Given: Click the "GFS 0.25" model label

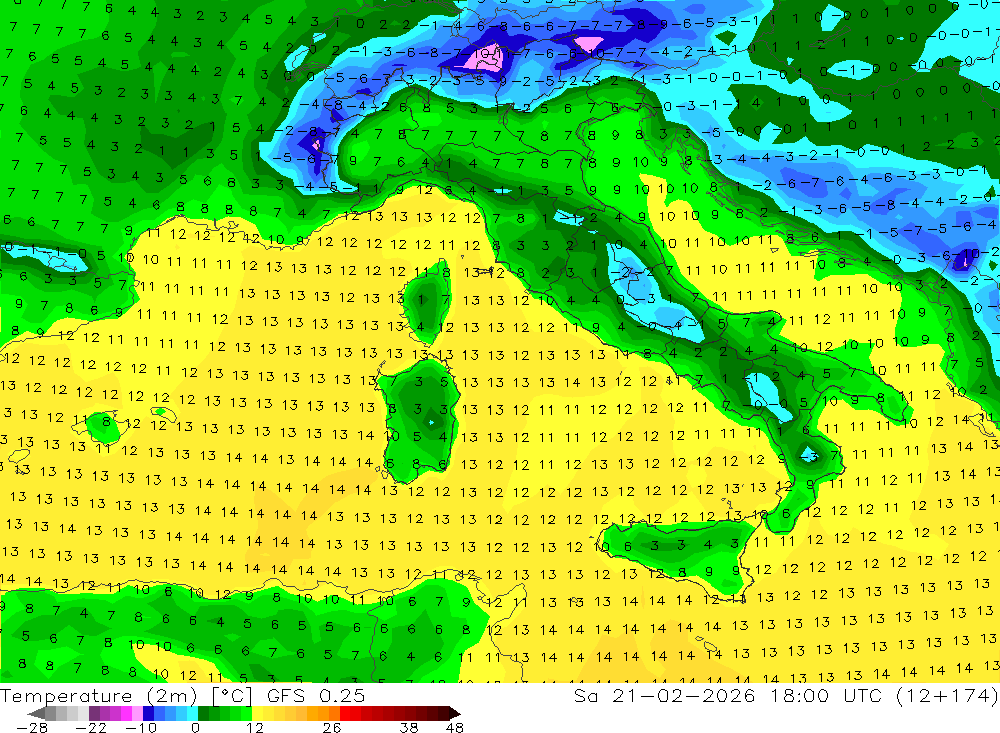Looking at the screenshot, I should (316, 696).
